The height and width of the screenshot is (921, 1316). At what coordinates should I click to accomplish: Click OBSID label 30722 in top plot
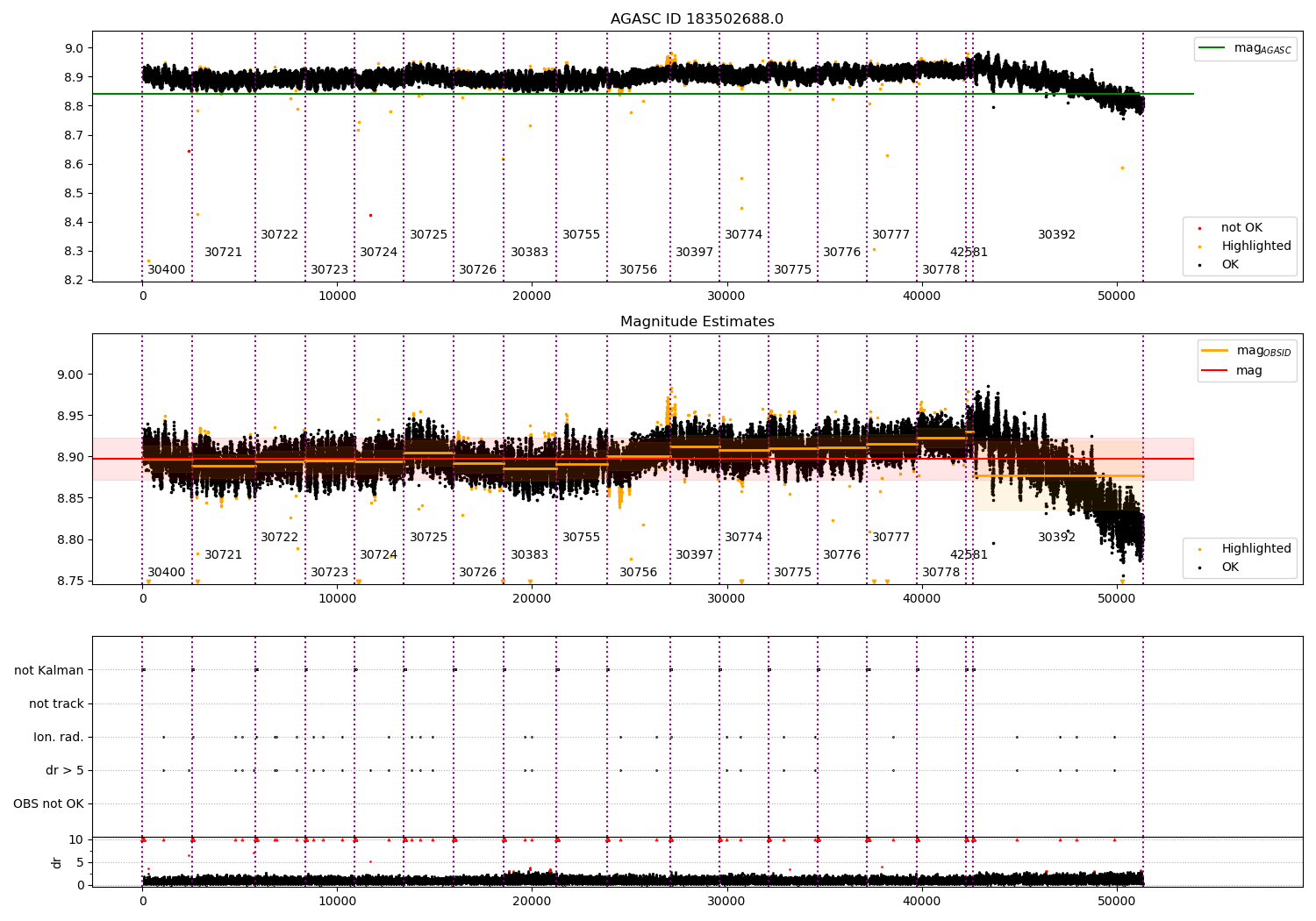point(280,235)
